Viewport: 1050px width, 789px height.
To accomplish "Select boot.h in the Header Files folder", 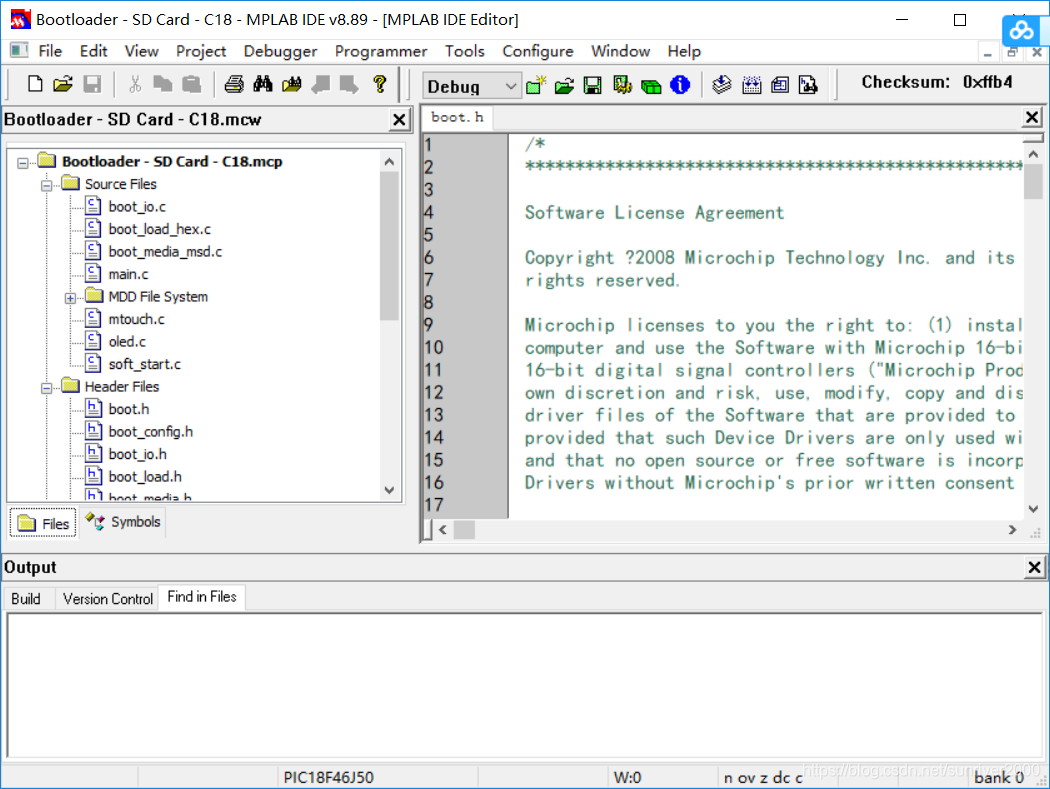I will (x=129, y=409).
